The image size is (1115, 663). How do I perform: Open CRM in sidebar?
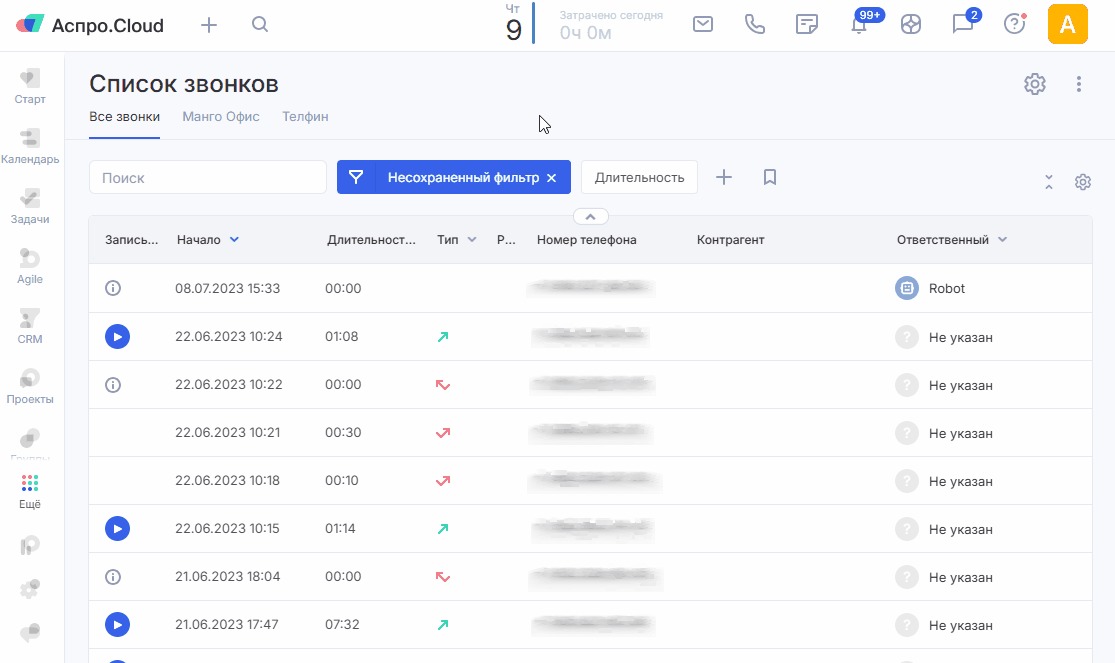(x=30, y=327)
